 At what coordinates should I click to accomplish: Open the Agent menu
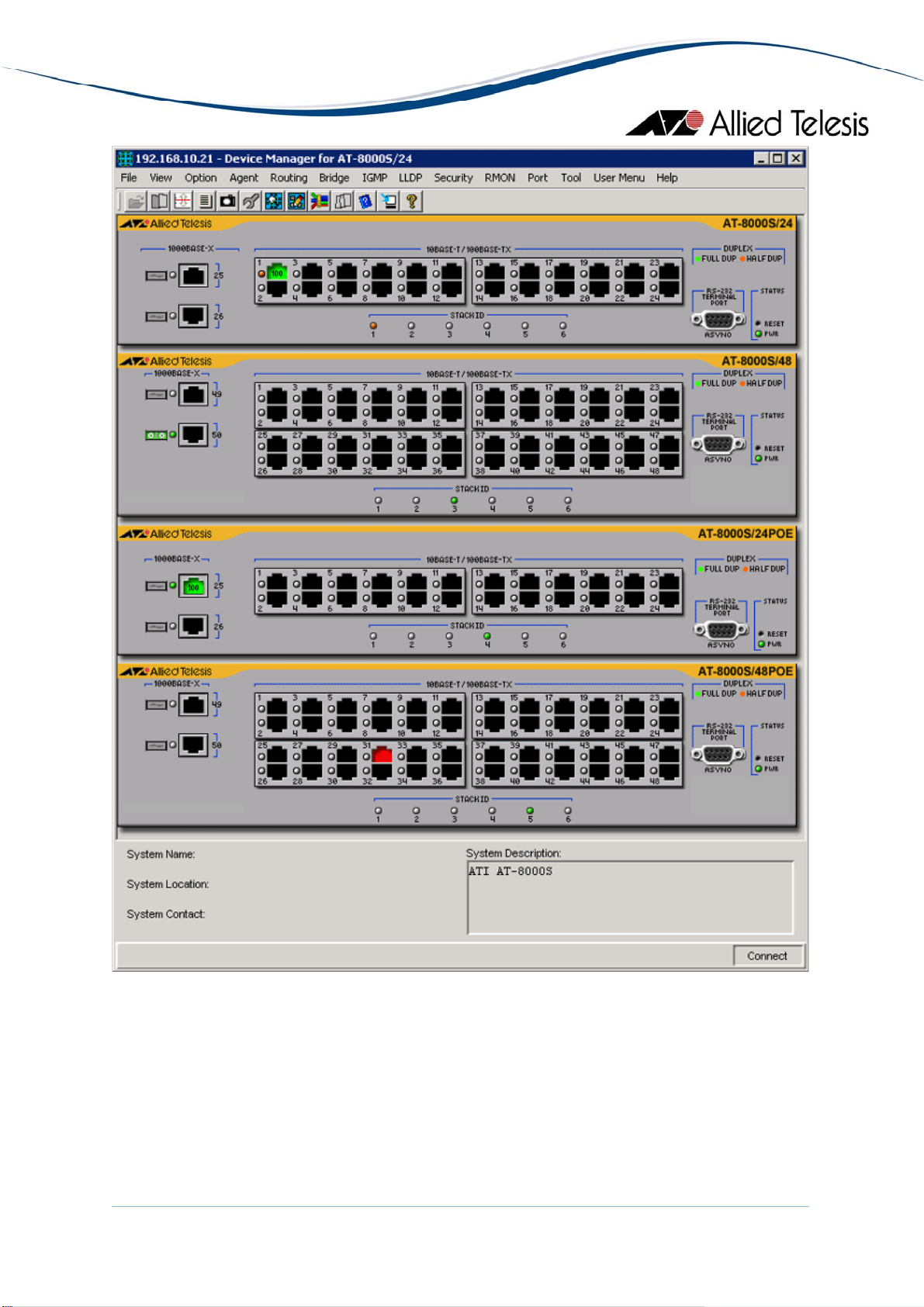click(244, 178)
